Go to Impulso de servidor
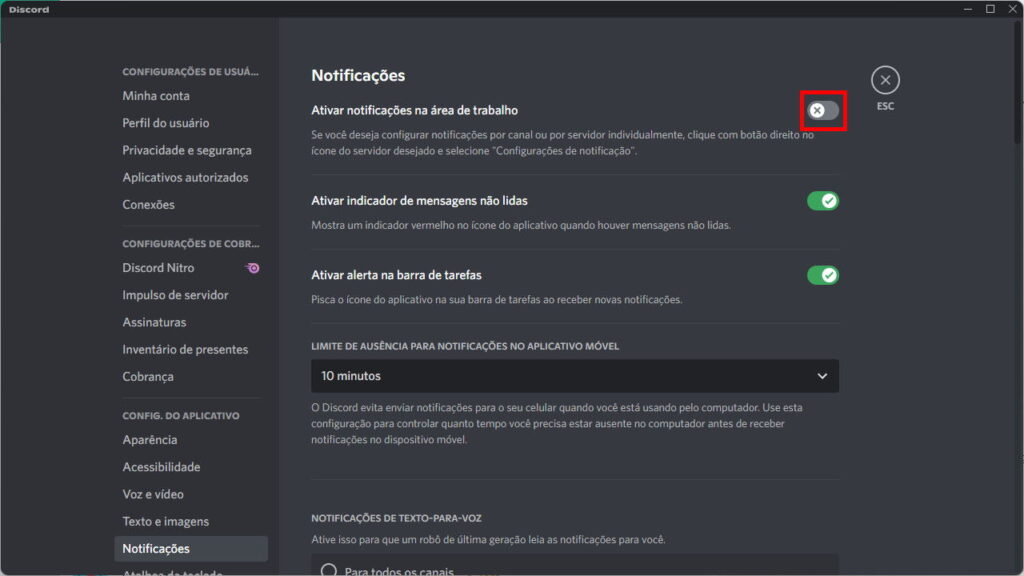1024x576 pixels. click(175, 295)
